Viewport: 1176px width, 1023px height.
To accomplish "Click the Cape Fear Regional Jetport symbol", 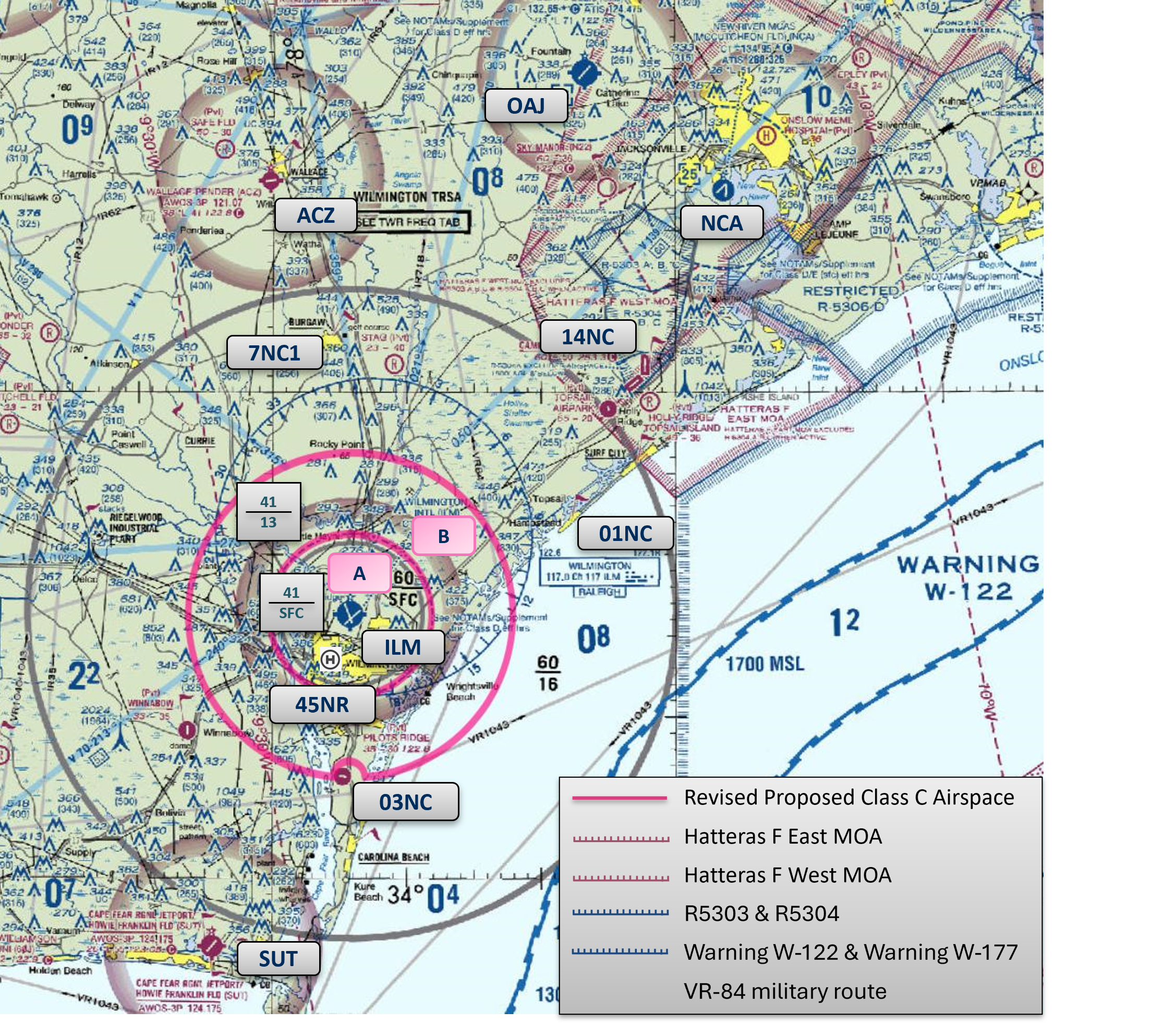I will tap(211, 945).
